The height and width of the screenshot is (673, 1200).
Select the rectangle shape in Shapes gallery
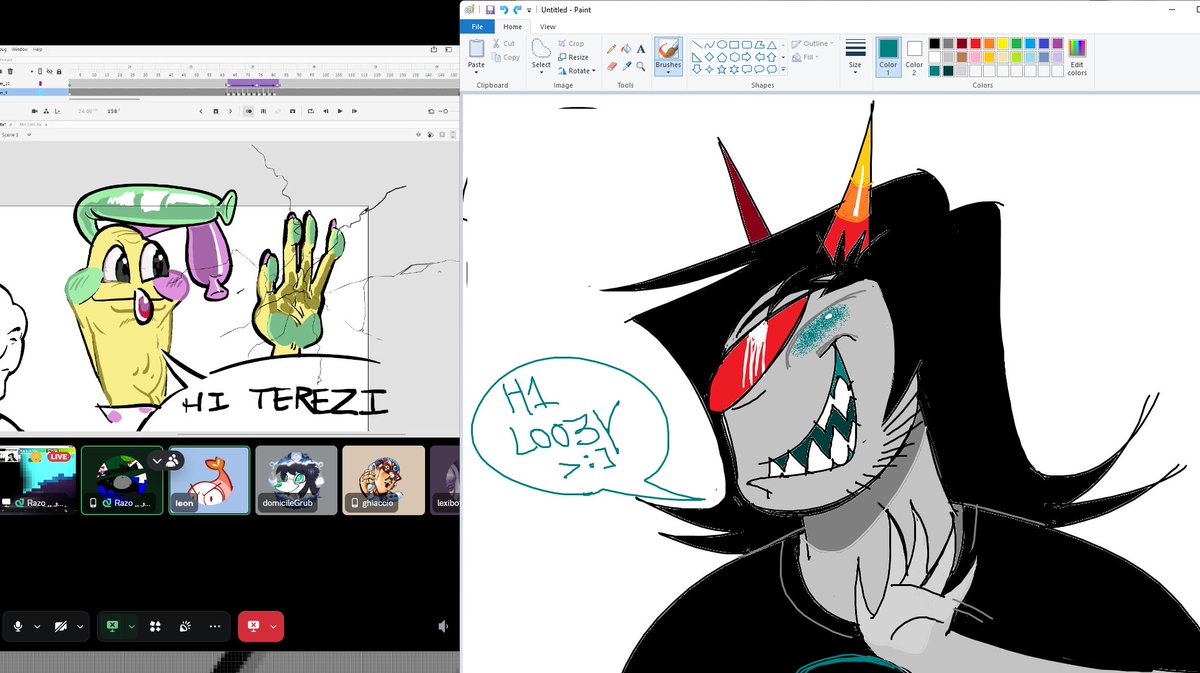[x=733, y=45]
